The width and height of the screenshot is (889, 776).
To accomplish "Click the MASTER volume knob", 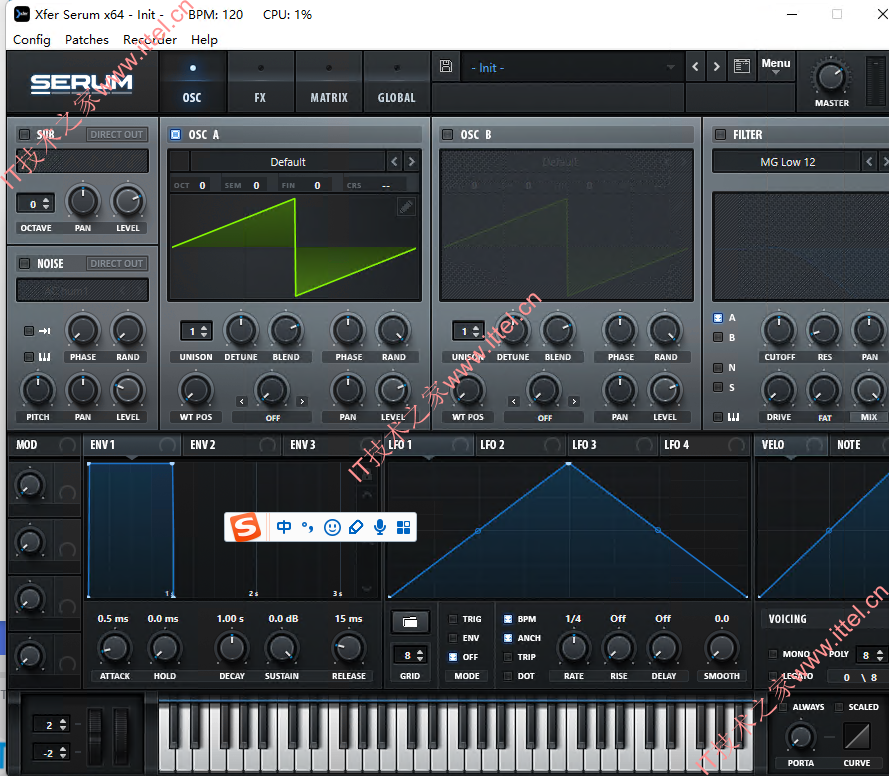I will click(x=831, y=77).
